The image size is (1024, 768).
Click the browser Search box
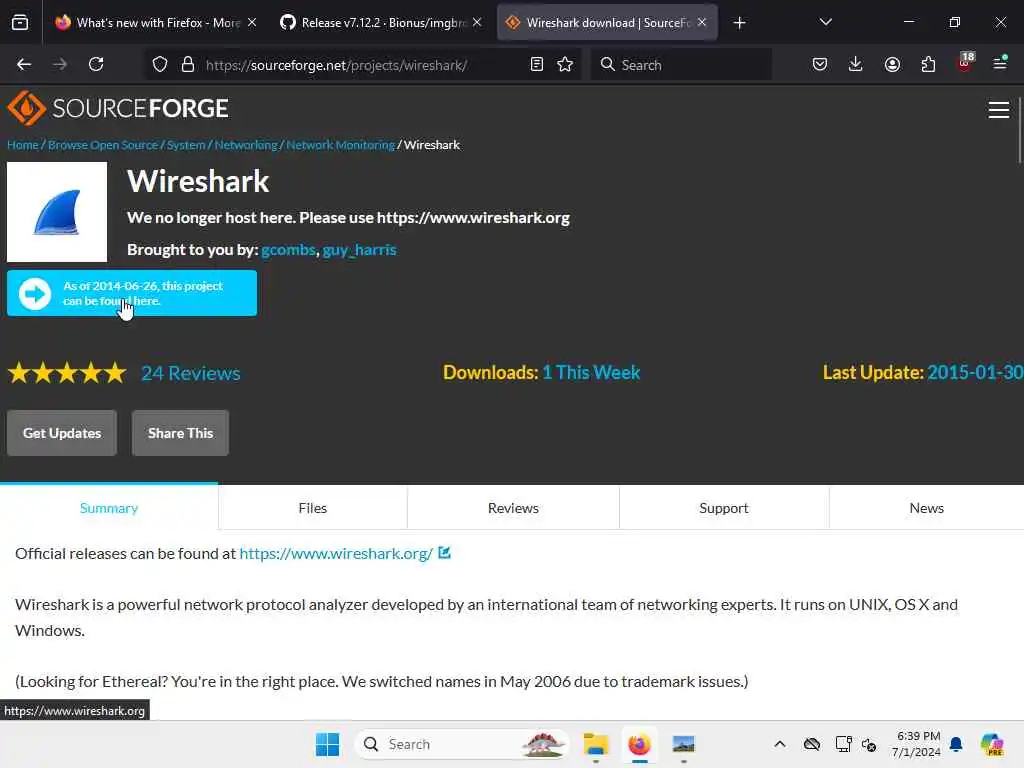coord(681,65)
